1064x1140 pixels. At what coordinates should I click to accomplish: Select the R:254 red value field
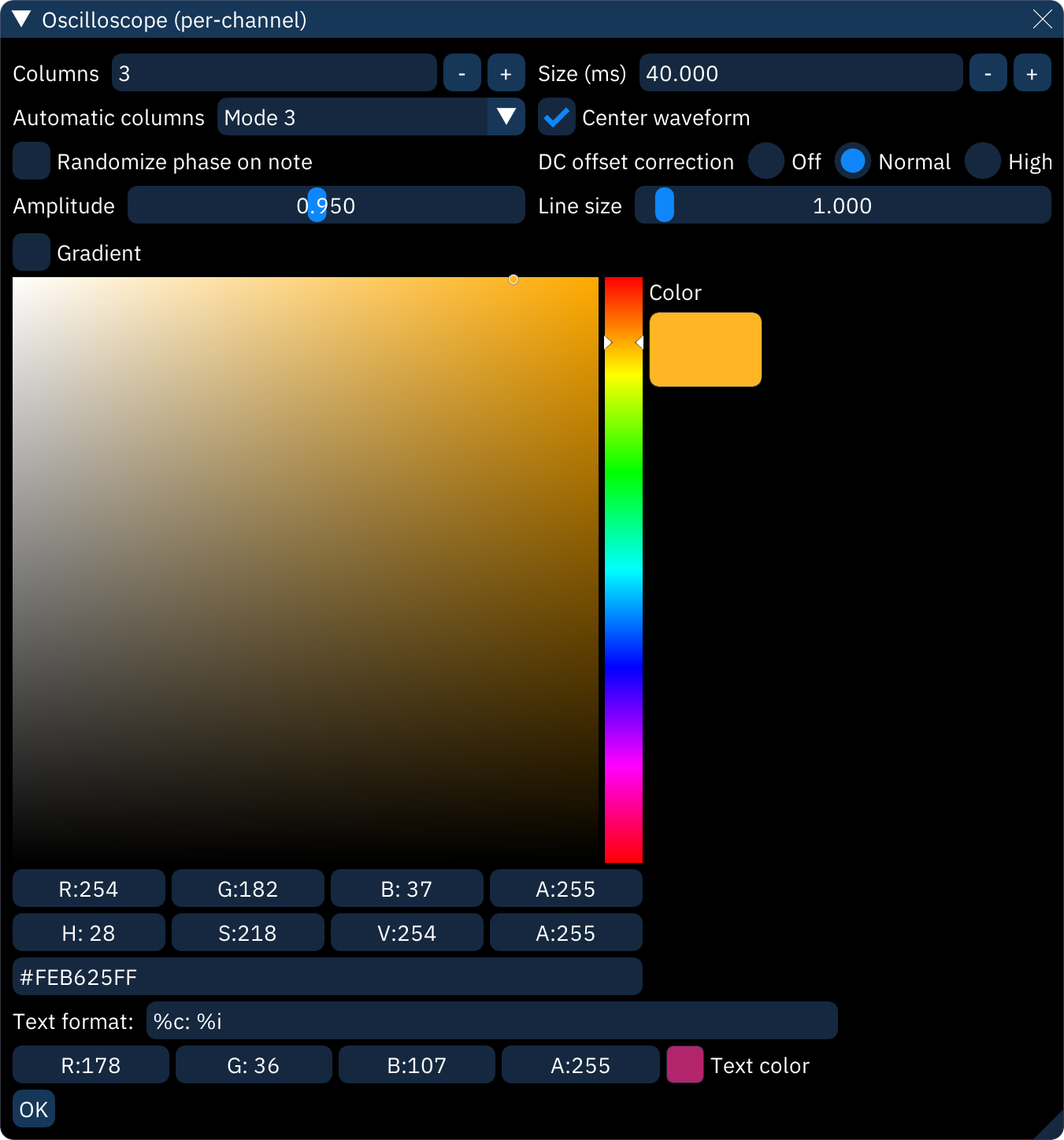point(88,888)
